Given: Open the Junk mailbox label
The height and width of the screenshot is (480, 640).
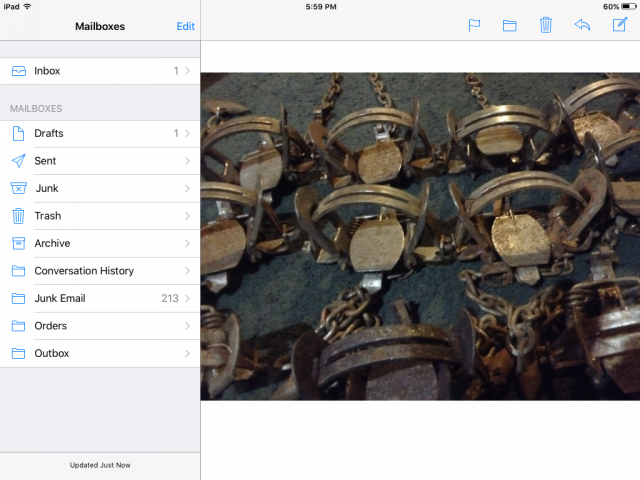Looking at the screenshot, I should [x=47, y=188].
